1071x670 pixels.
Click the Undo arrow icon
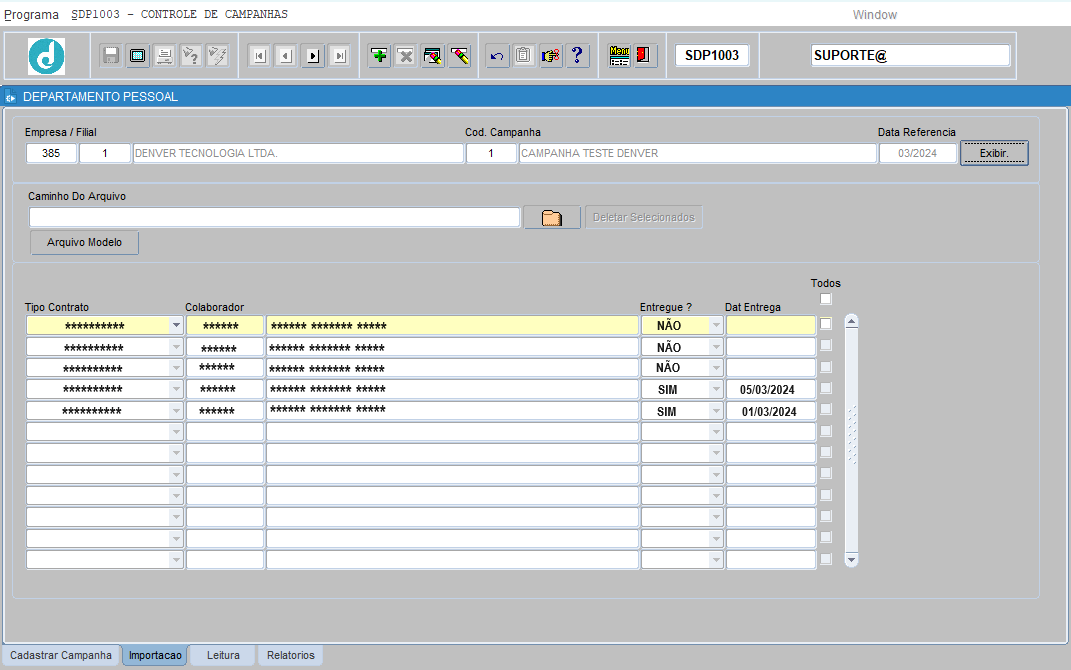pos(497,55)
